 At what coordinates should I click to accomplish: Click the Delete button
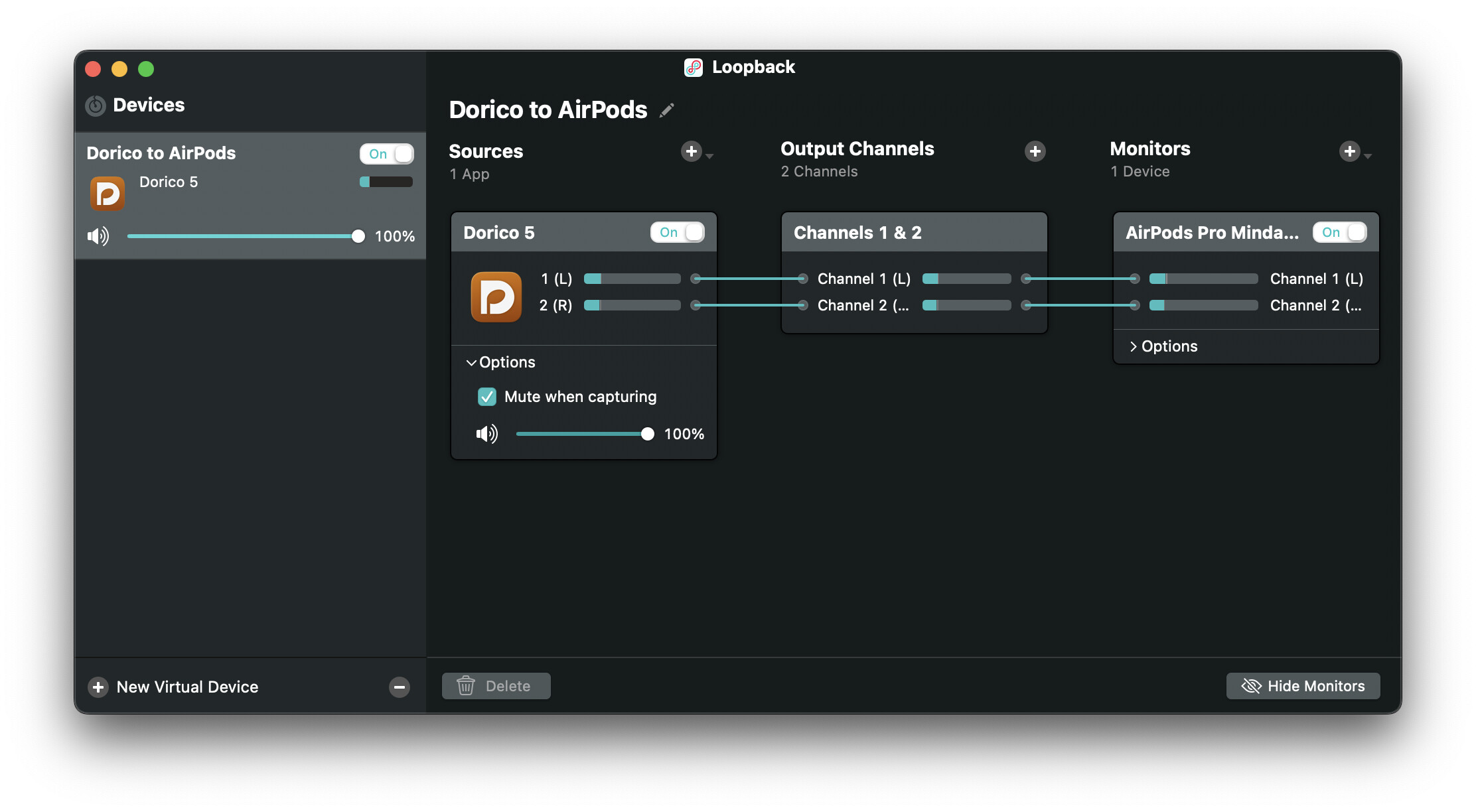click(x=496, y=686)
